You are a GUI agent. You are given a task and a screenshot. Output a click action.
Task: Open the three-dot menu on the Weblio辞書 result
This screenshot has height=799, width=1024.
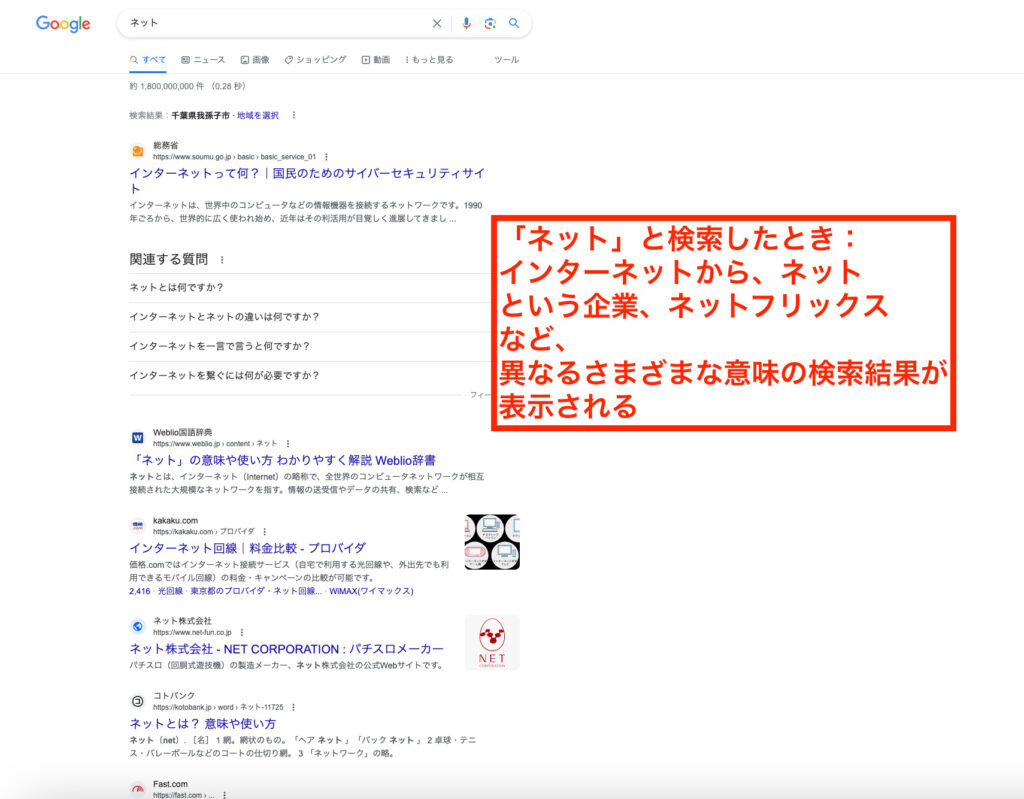(288, 444)
